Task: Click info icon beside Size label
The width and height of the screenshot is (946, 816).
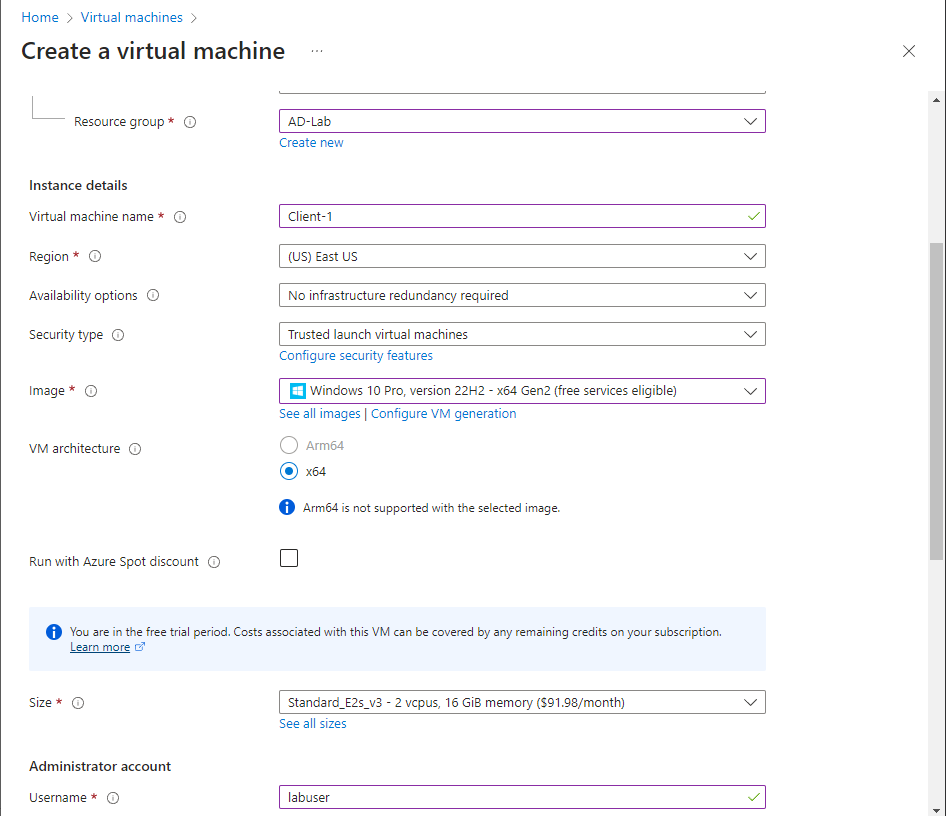Action: 78,703
